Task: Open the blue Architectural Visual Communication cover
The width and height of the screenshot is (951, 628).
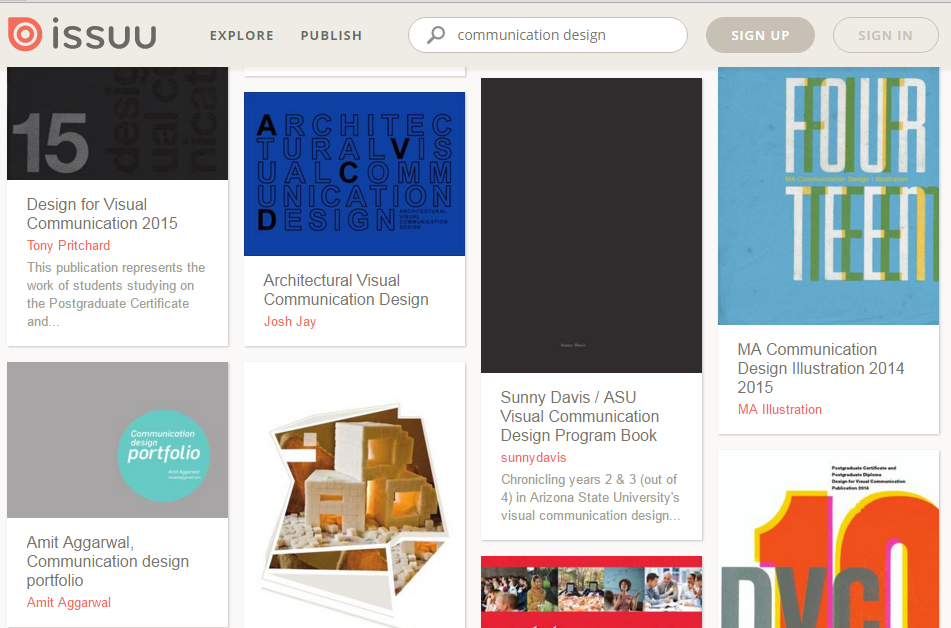Action: [354, 174]
